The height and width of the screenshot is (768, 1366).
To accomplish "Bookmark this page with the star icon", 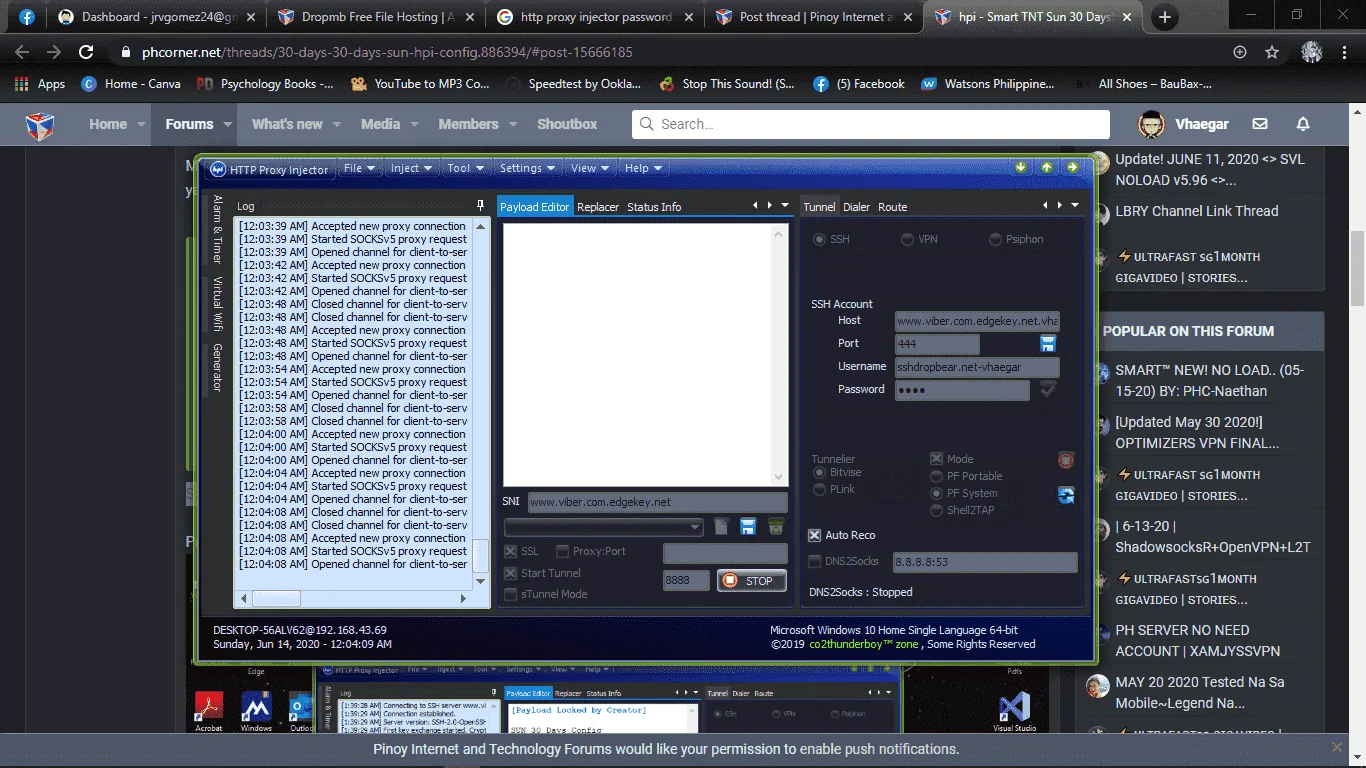I will pos(1272,52).
